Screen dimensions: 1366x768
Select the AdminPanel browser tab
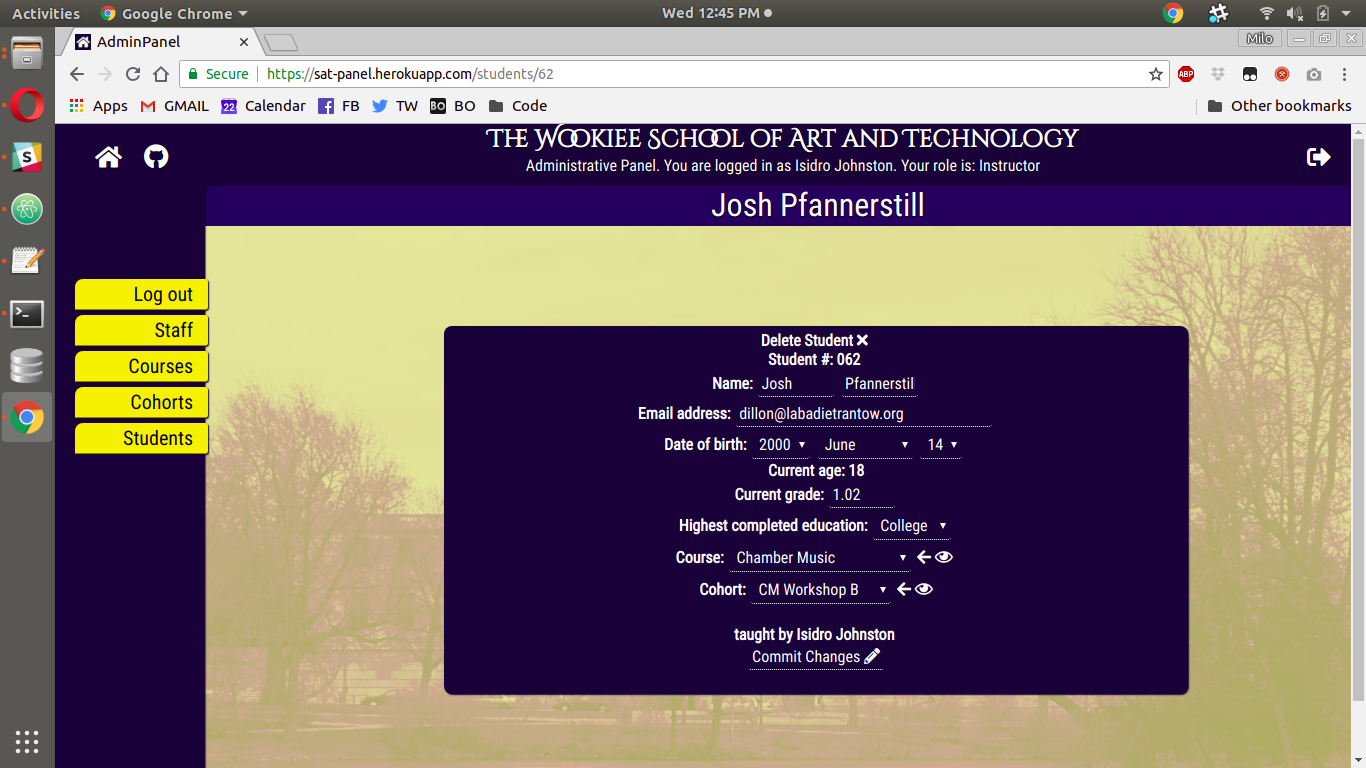point(162,42)
